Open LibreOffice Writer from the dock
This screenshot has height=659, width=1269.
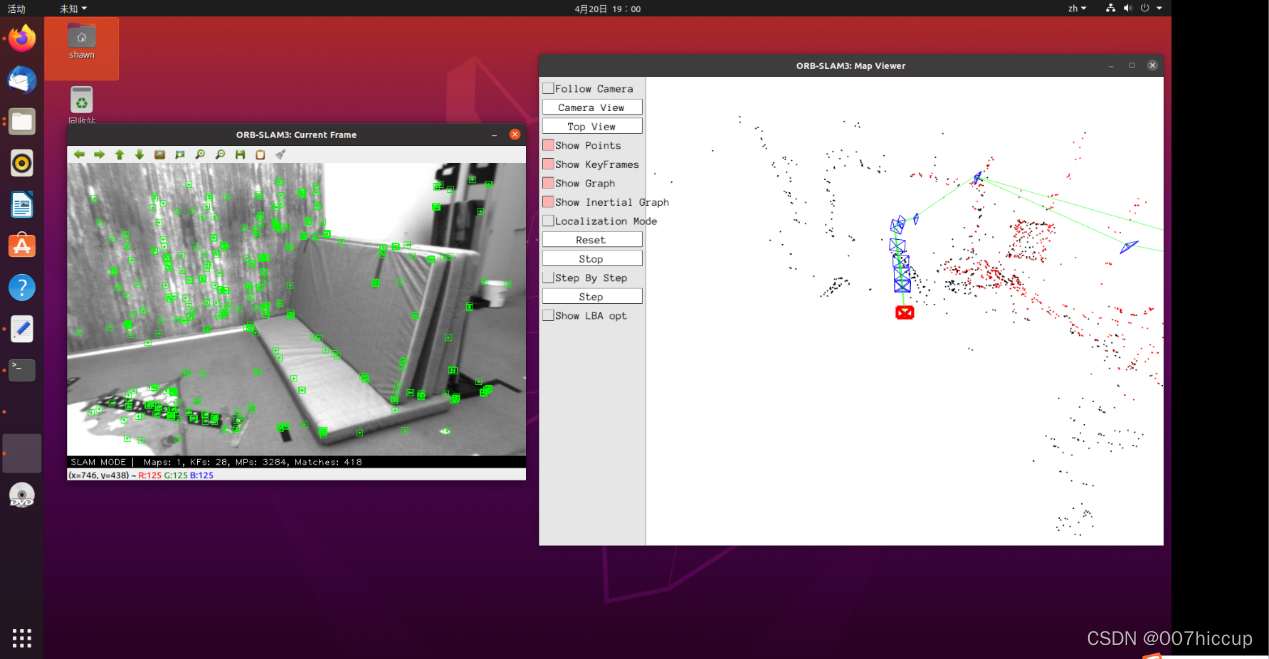pyautogui.click(x=22, y=205)
